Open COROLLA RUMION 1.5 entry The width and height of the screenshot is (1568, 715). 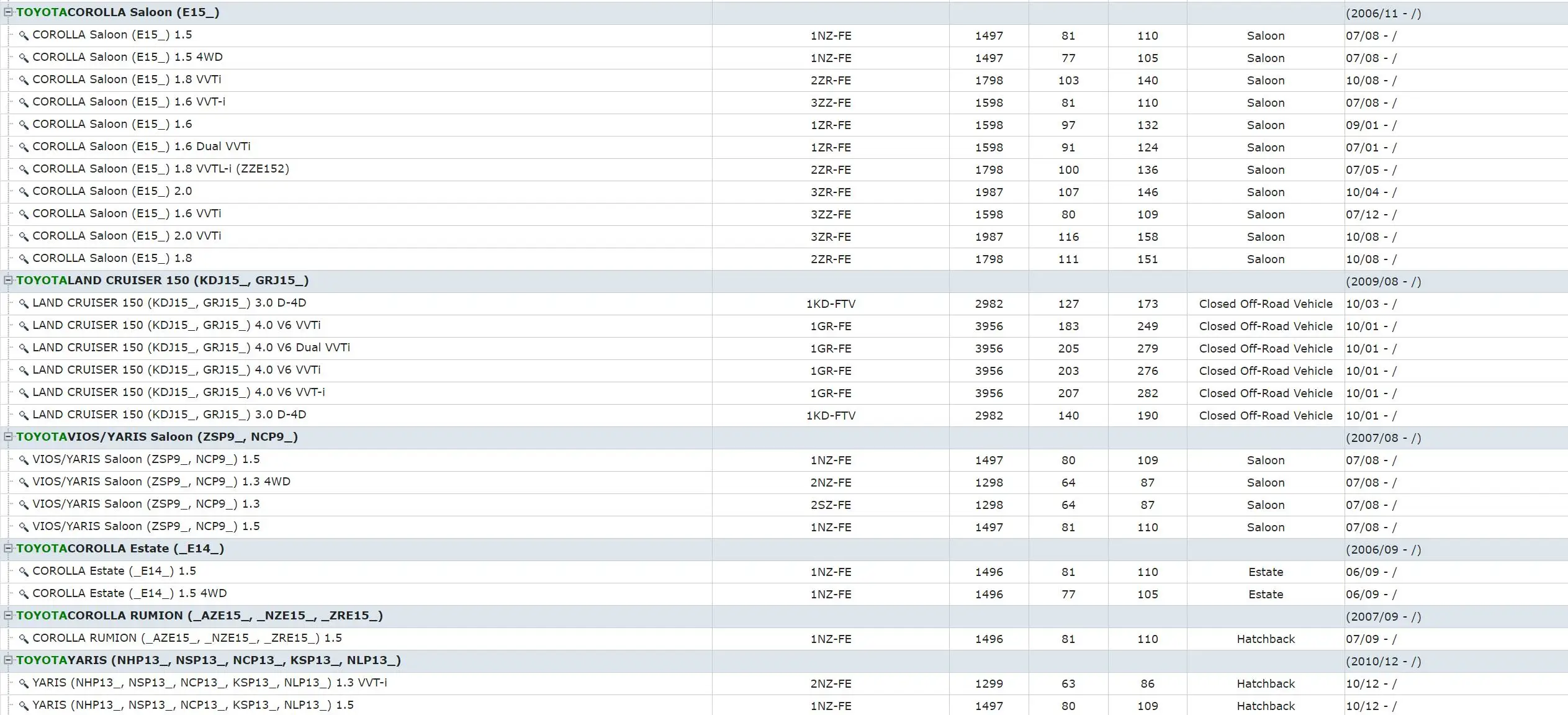[x=187, y=638]
